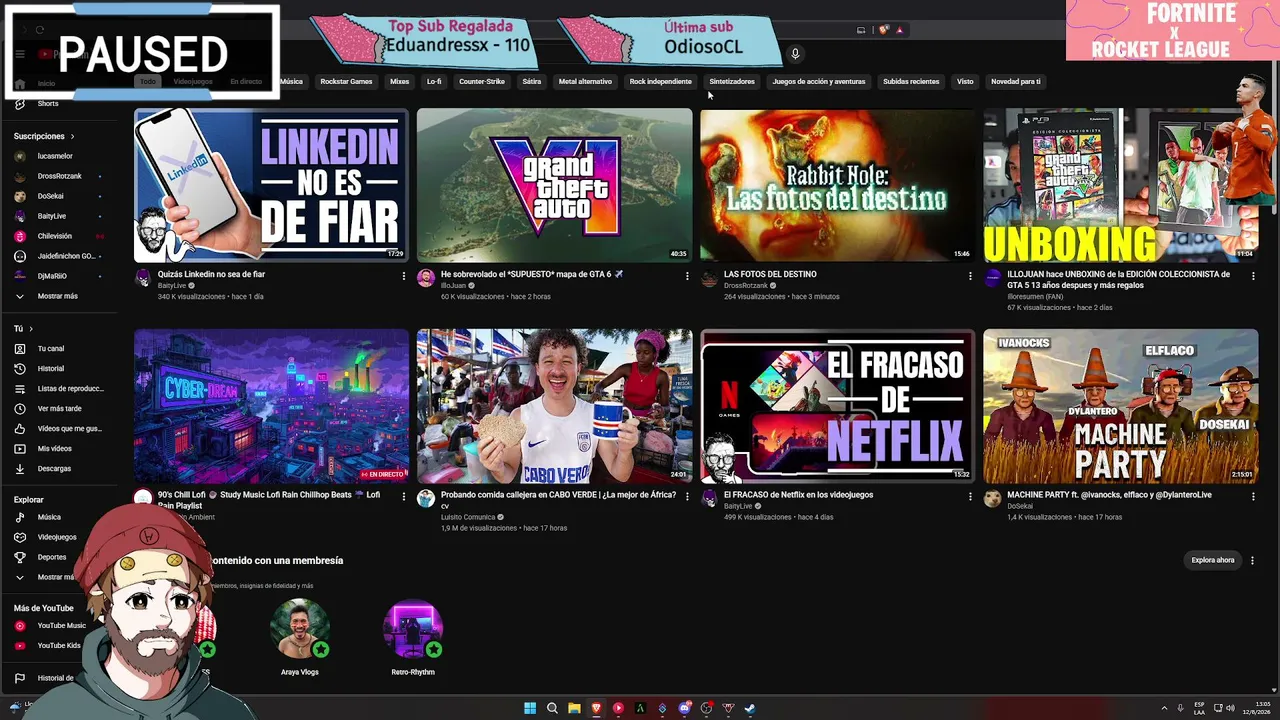The image size is (1280, 720).
Task: Open the Retro-Rhythm membership channel
Action: point(413,637)
